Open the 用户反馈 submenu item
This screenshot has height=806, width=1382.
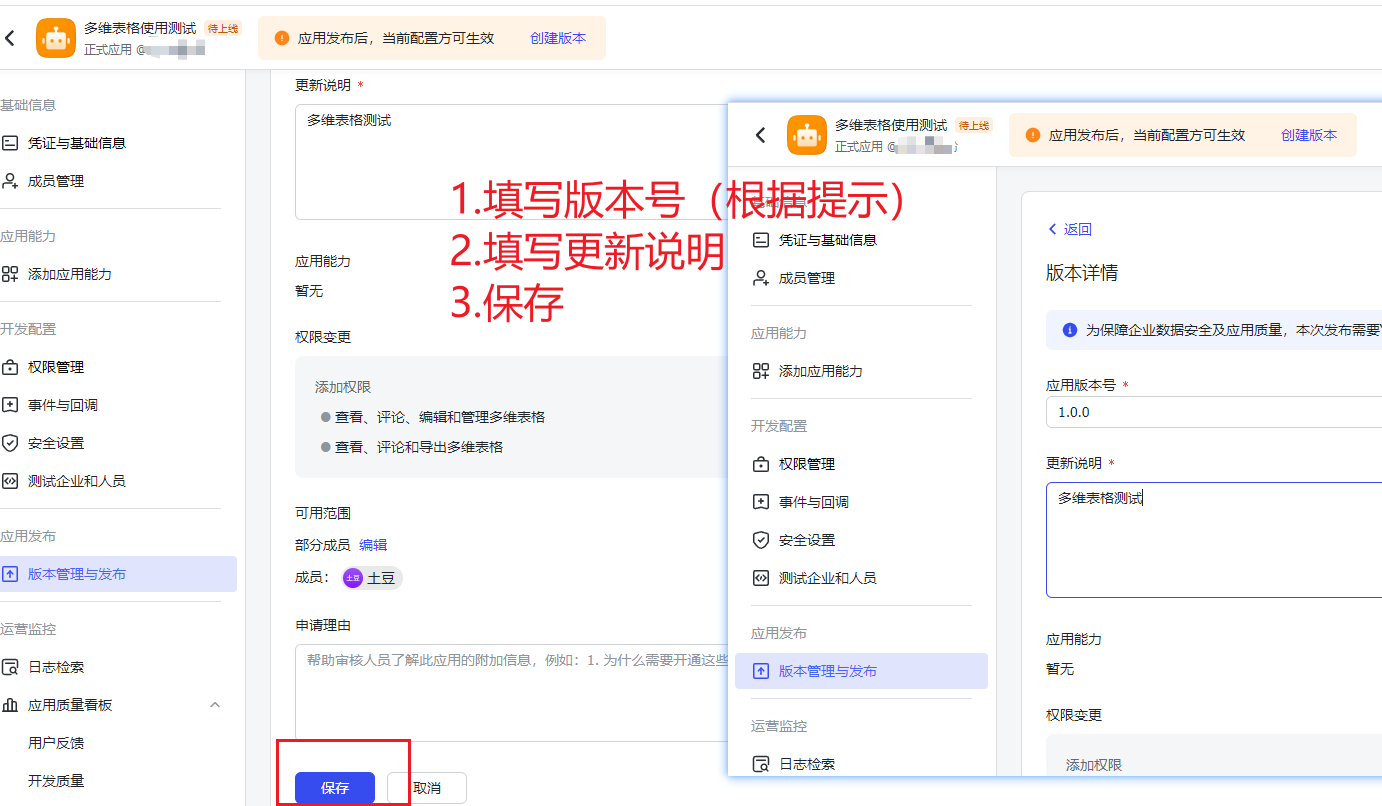(x=56, y=743)
